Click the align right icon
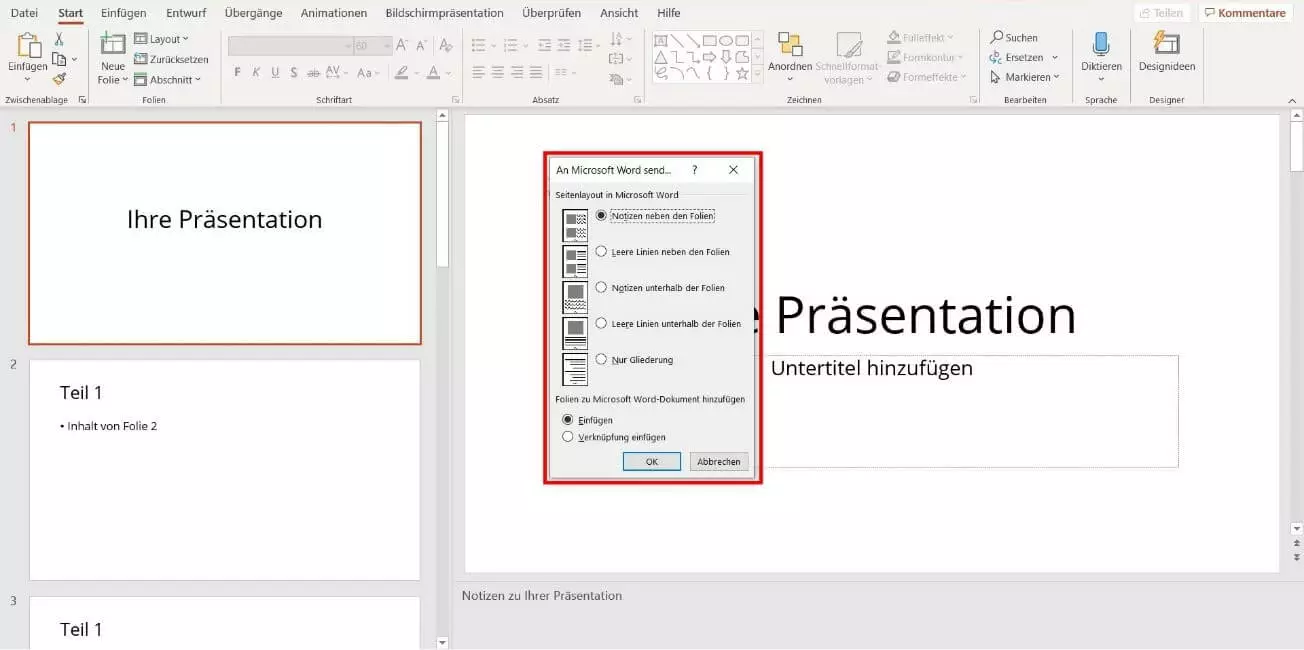The height and width of the screenshot is (650, 1304). coord(517,73)
